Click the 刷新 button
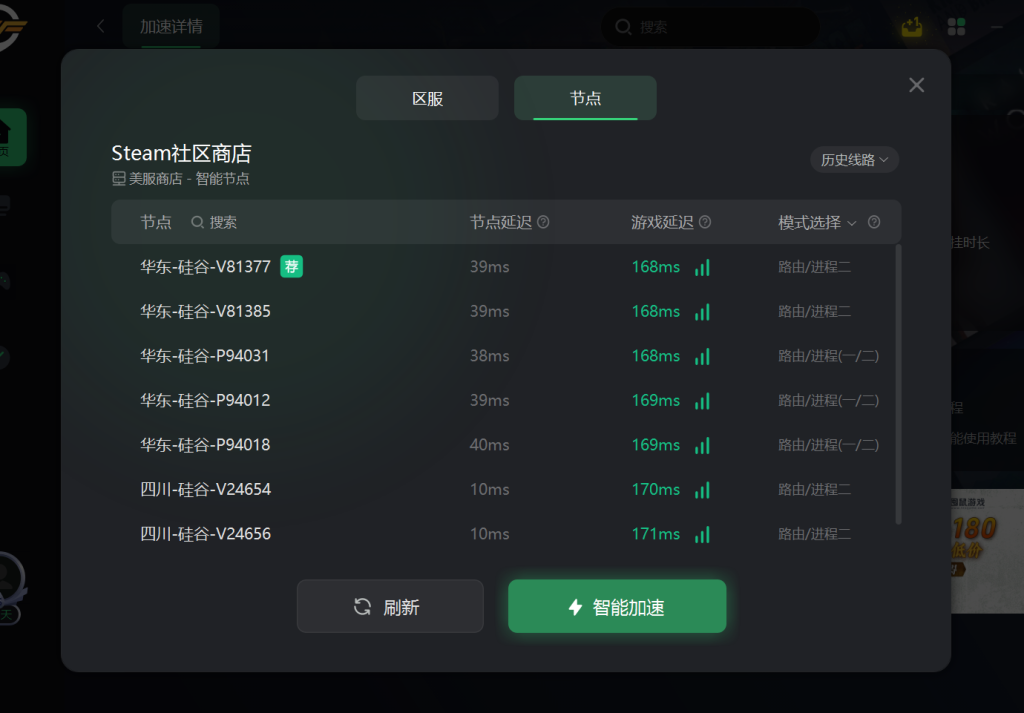 (x=390, y=606)
